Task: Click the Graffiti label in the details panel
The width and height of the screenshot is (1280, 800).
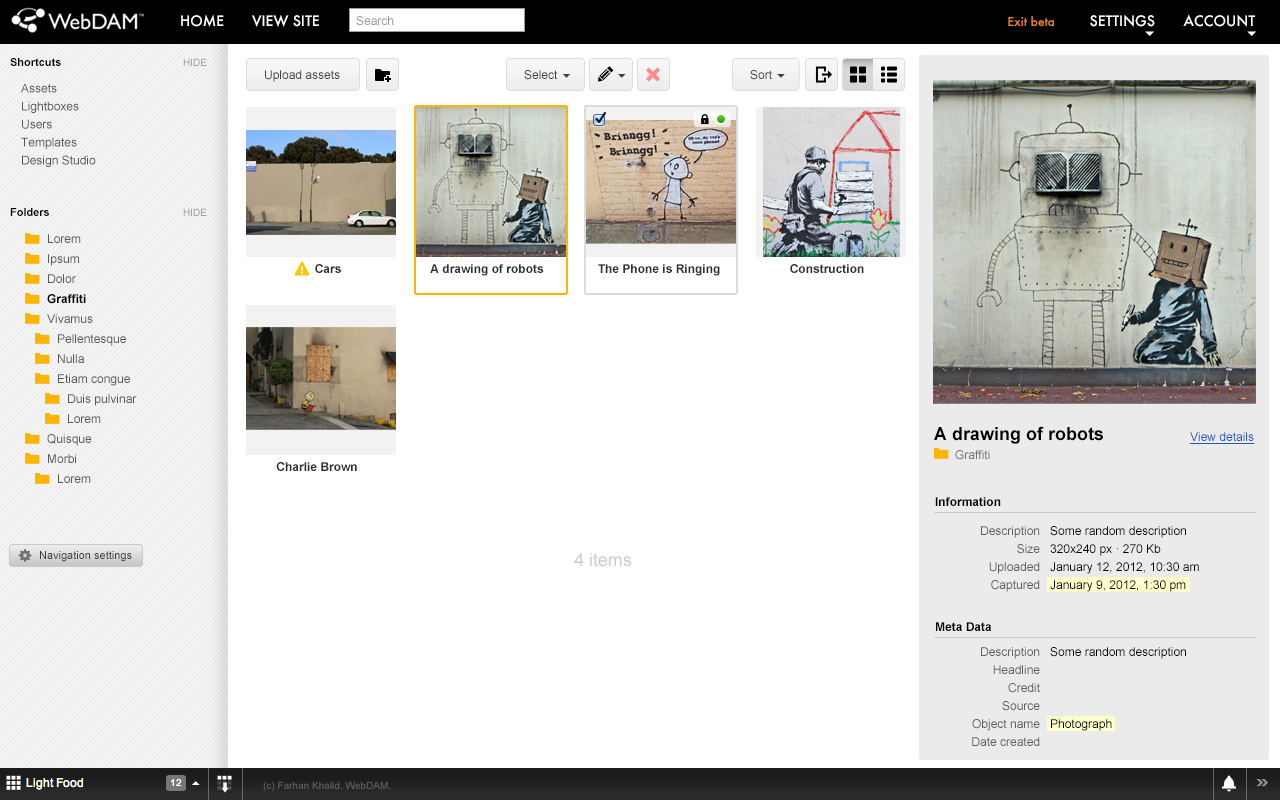Action: click(x=972, y=455)
